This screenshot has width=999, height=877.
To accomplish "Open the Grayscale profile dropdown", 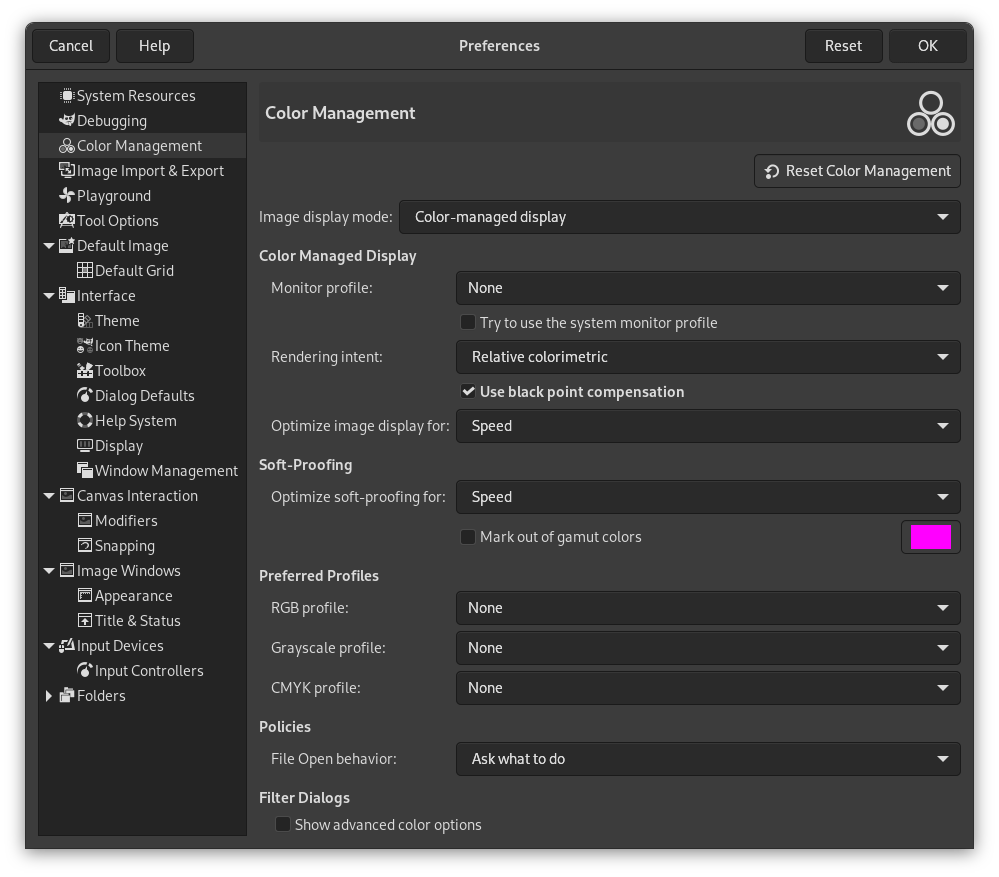I will (x=708, y=648).
